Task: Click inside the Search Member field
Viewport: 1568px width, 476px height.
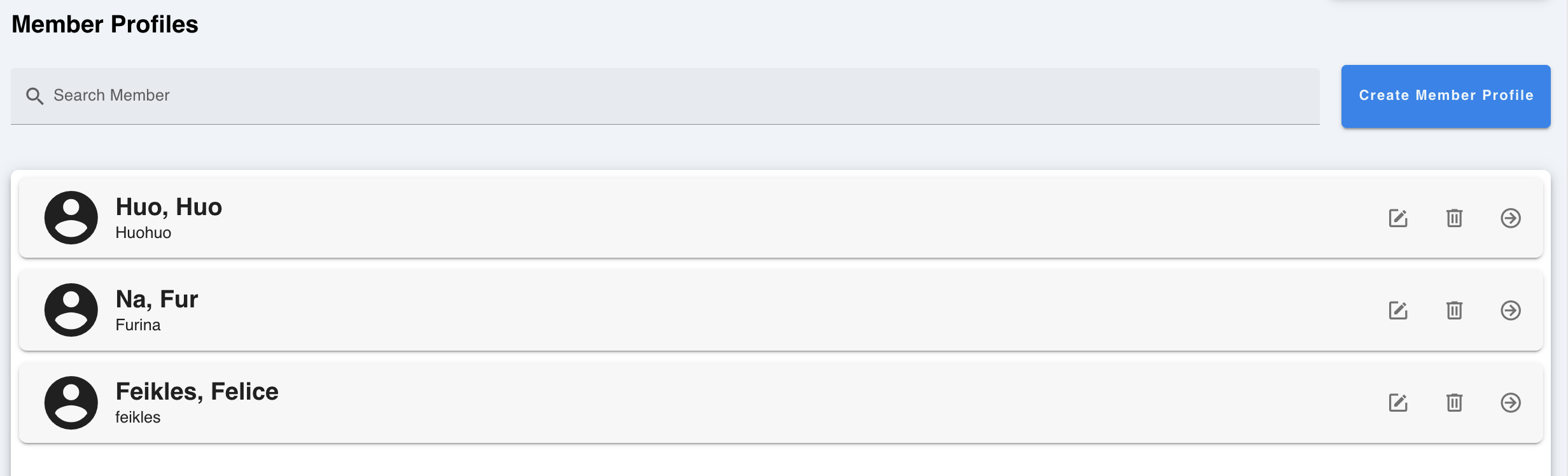Action: [x=382, y=95]
